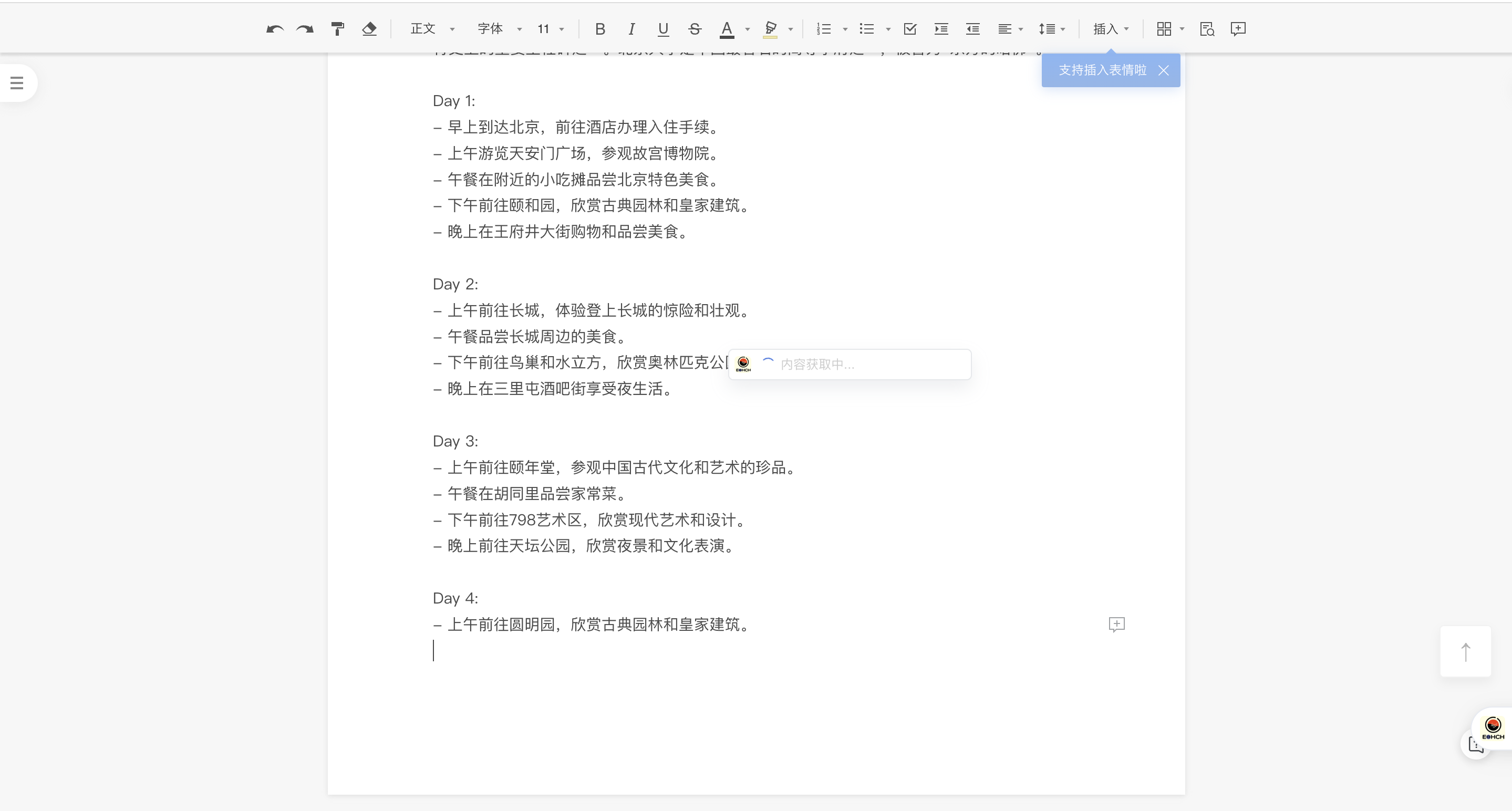Select the format painter tool
Viewport: 1512px width, 811px height.
coord(337,29)
